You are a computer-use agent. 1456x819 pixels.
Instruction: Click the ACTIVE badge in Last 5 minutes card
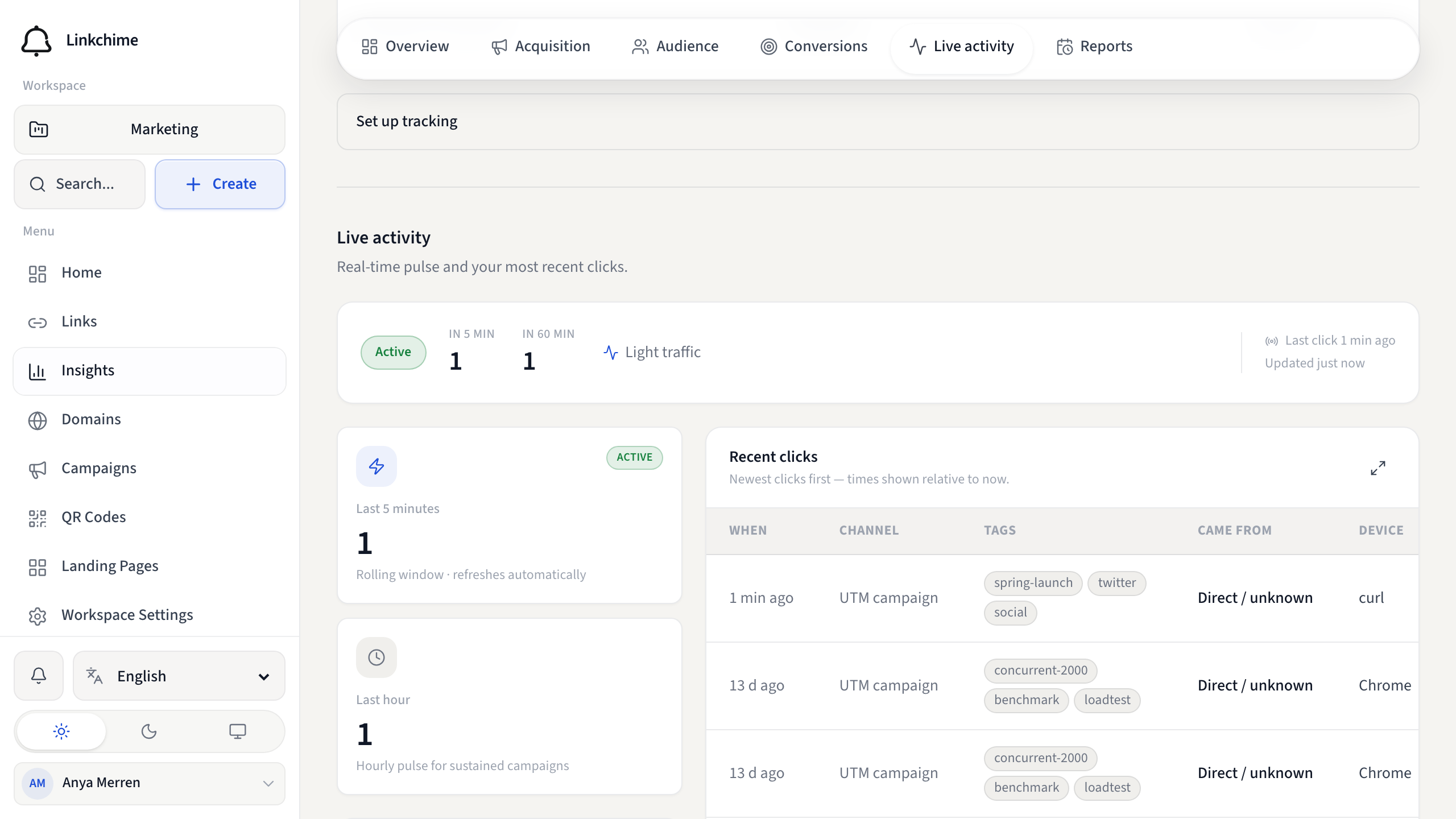[x=634, y=458]
